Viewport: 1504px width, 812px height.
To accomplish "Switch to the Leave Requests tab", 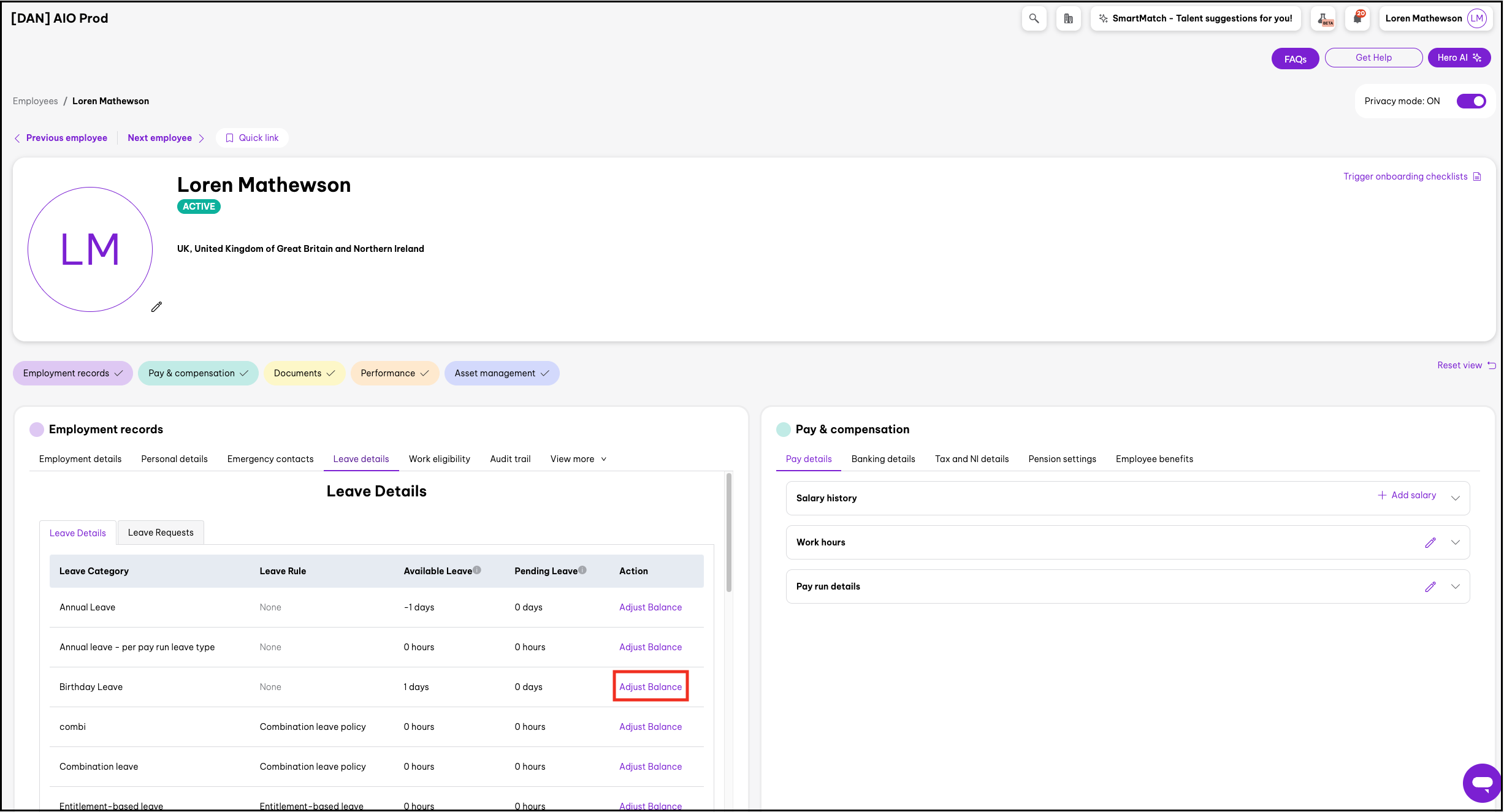I will (161, 533).
